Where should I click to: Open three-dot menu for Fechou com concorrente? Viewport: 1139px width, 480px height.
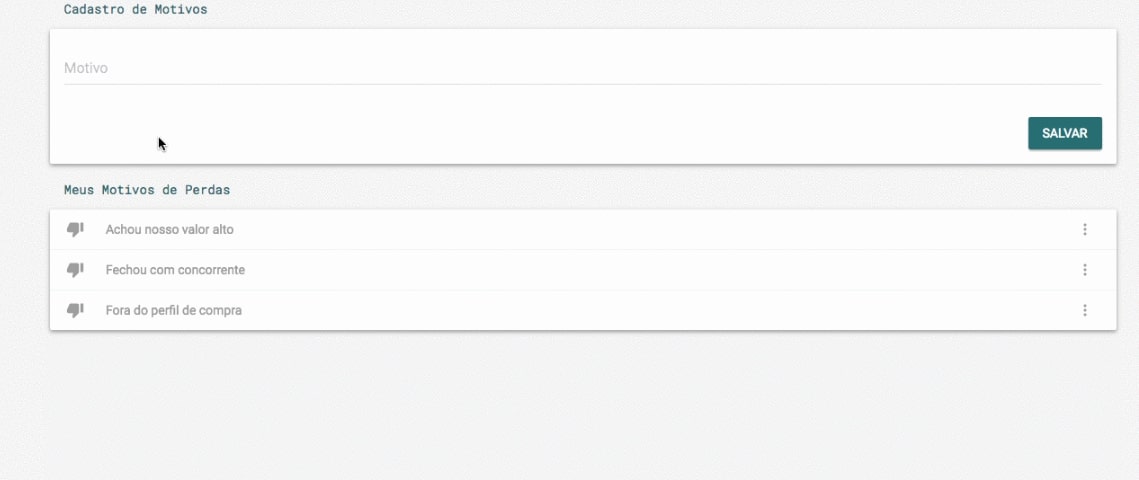1085,270
